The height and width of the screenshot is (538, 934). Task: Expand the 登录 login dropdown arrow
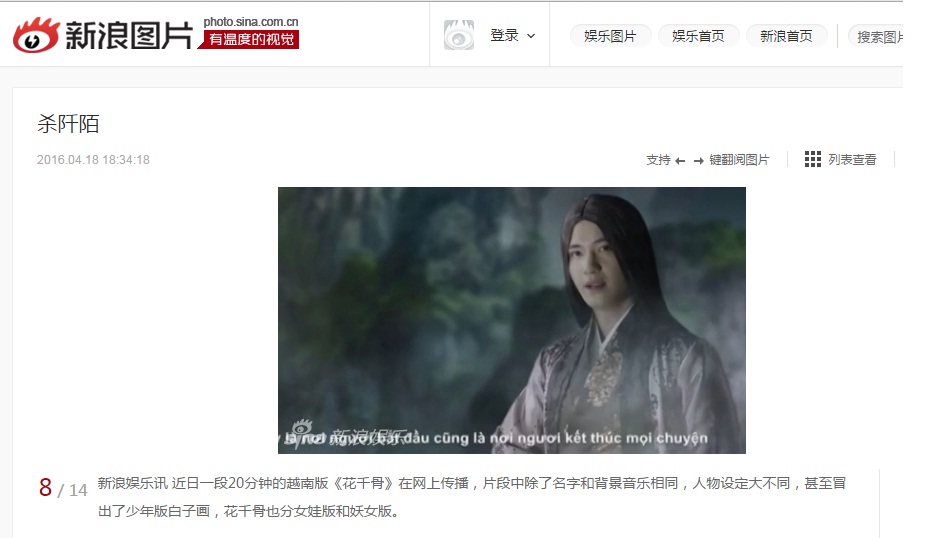pyautogui.click(x=531, y=36)
